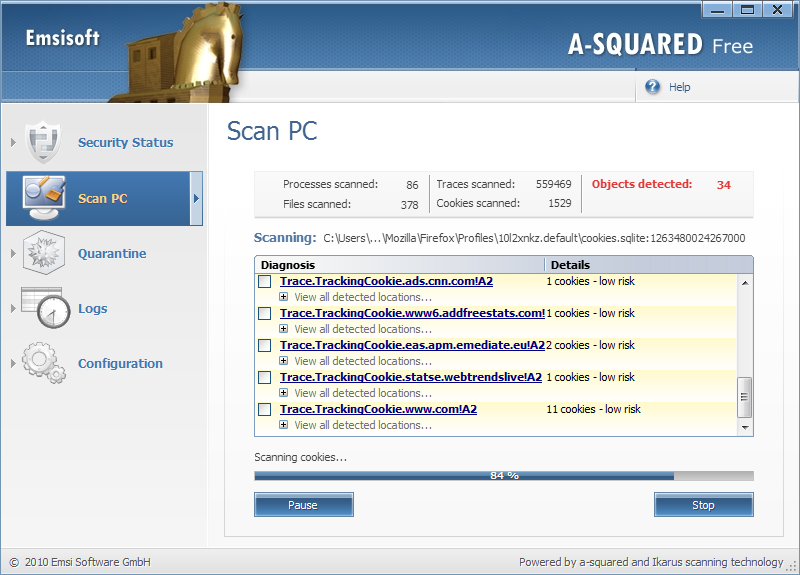Check the eas.apm.emediate.eu cookie box

(x=264, y=345)
